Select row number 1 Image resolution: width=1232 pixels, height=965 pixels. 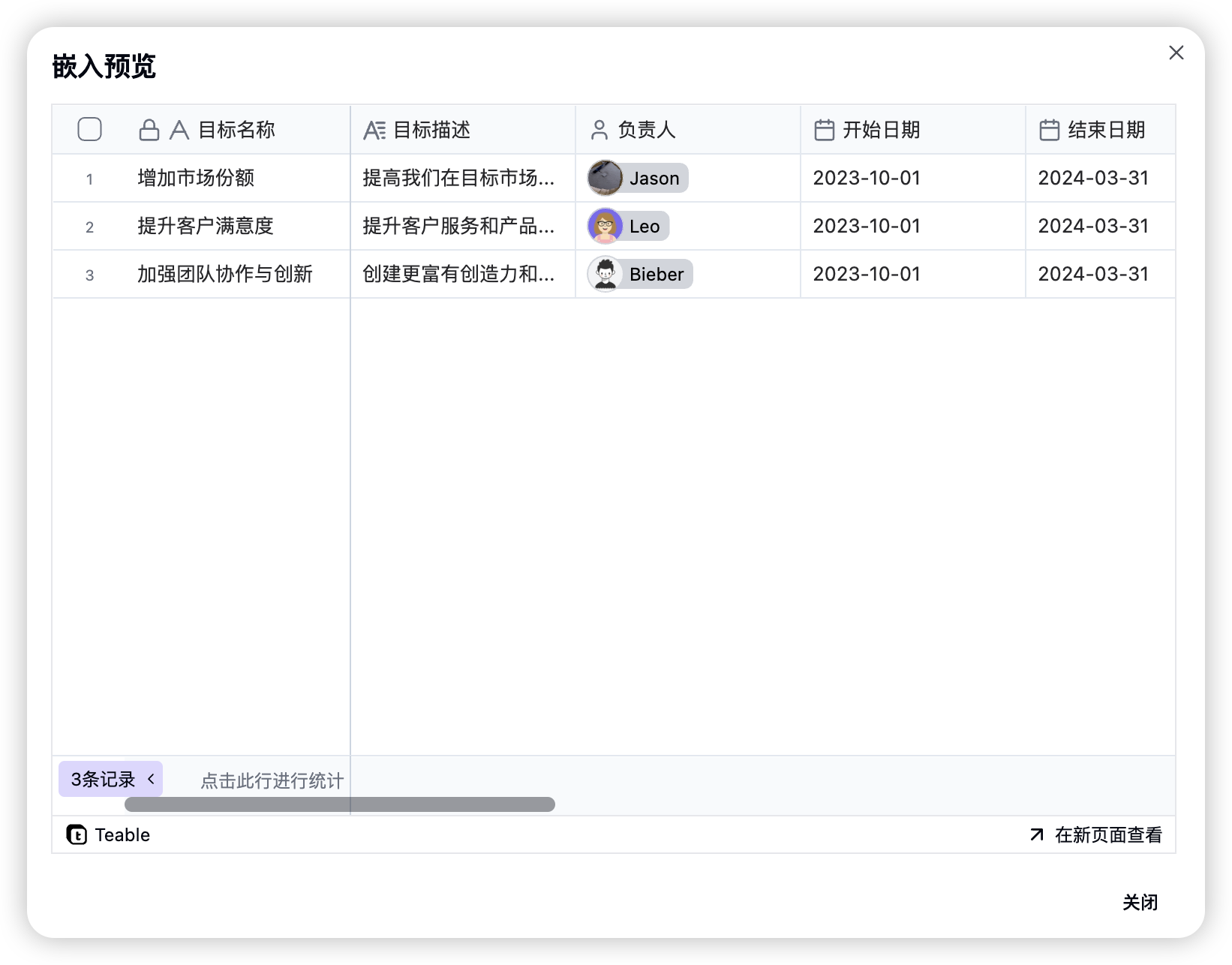pos(89,179)
